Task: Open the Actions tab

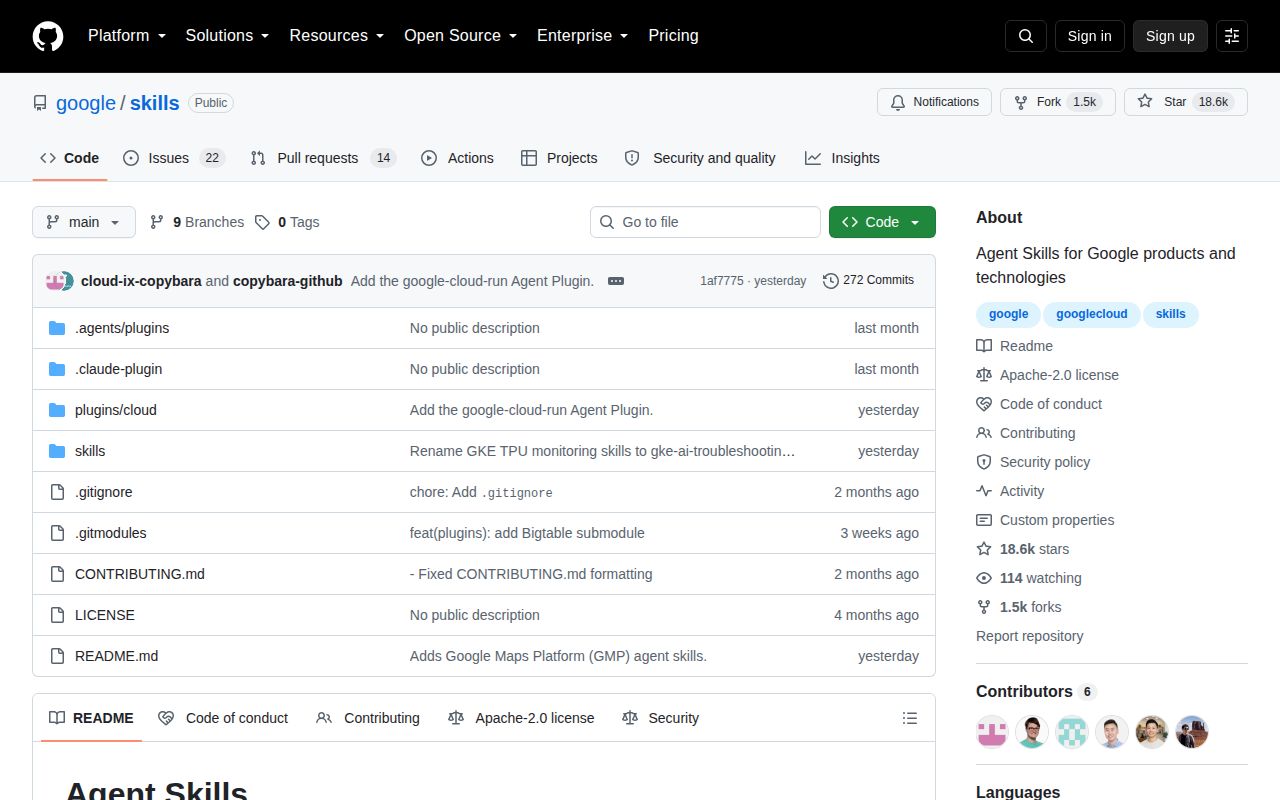Action: [457, 158]
